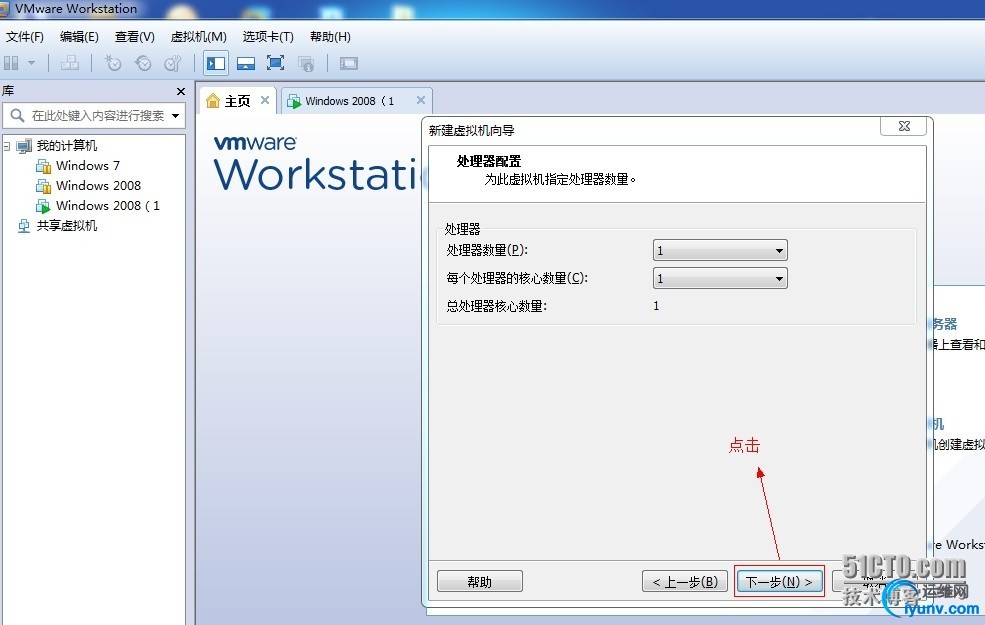Click the 总处理器核心数量 value 1

[656, 306]
